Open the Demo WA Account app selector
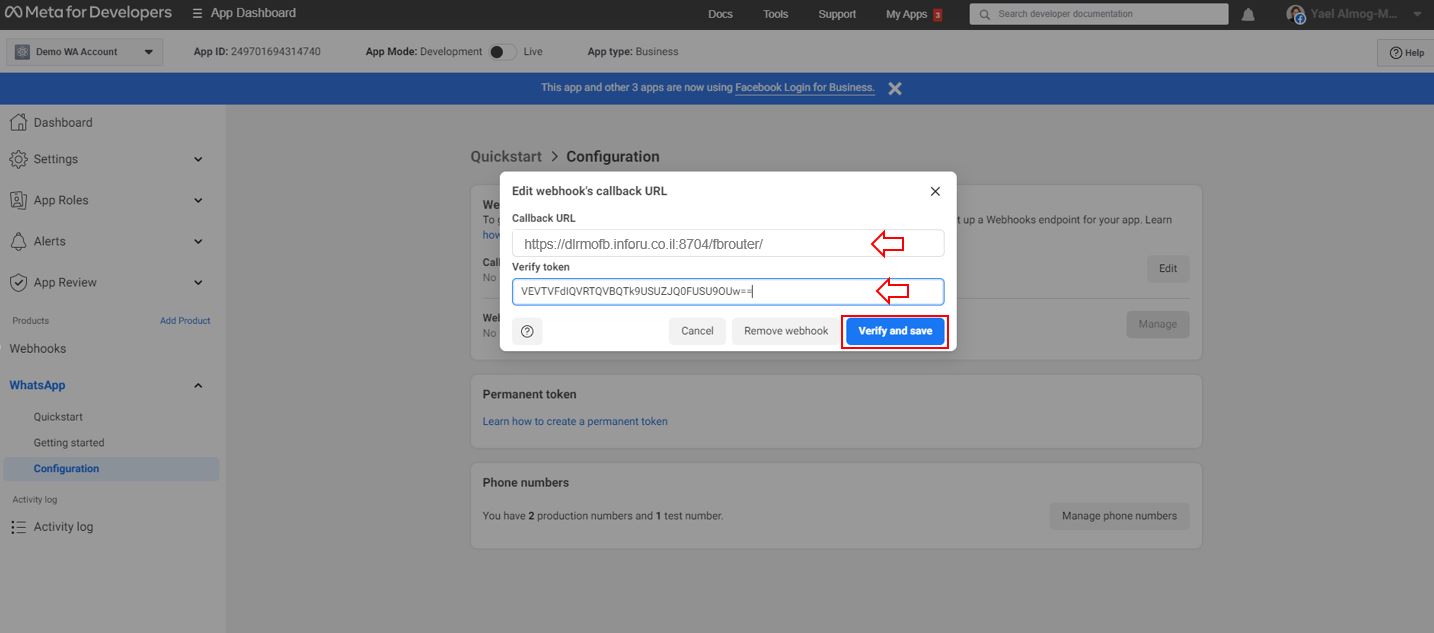Image resolution: width=1434 pixels, height=633 pixels. [x=85, y=52]
